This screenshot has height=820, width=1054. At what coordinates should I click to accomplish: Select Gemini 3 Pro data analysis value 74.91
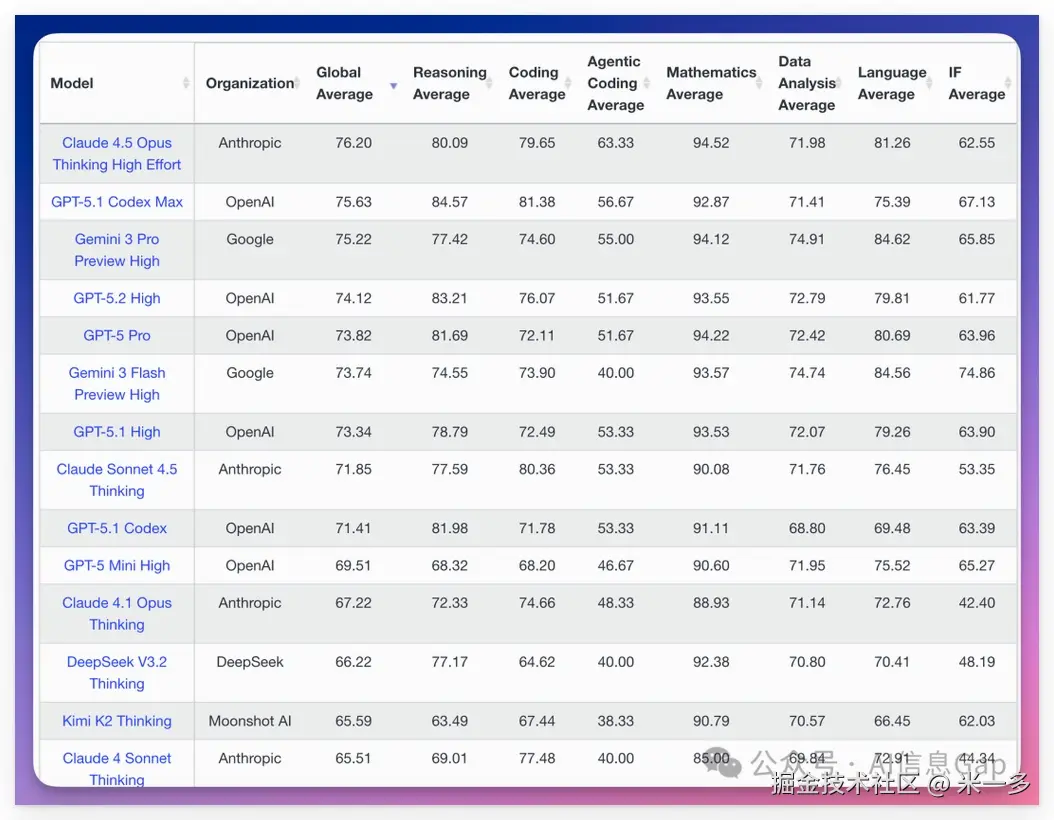click(x=807, y=239)
